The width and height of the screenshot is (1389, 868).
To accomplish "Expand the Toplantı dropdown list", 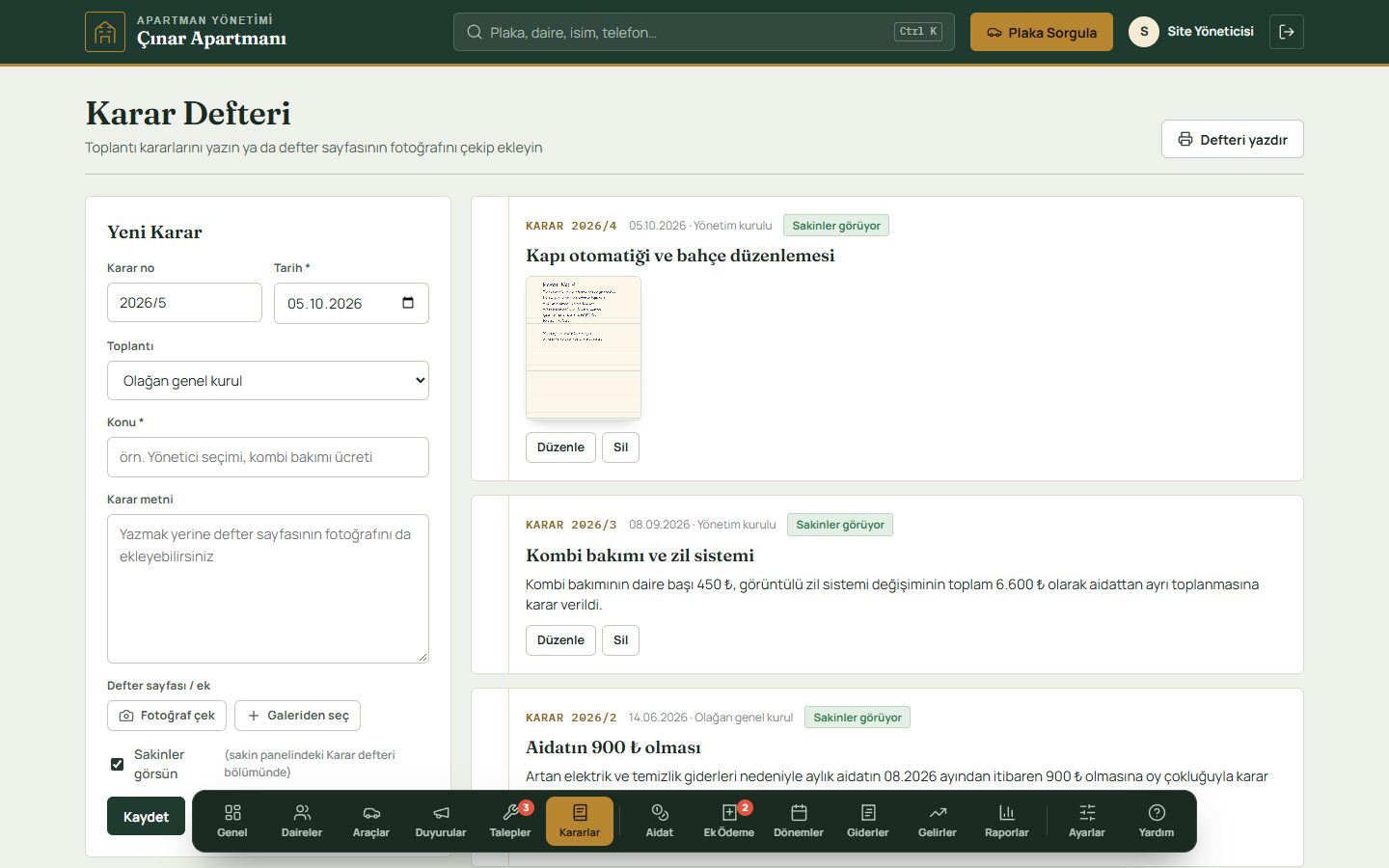I will point(268,381).
